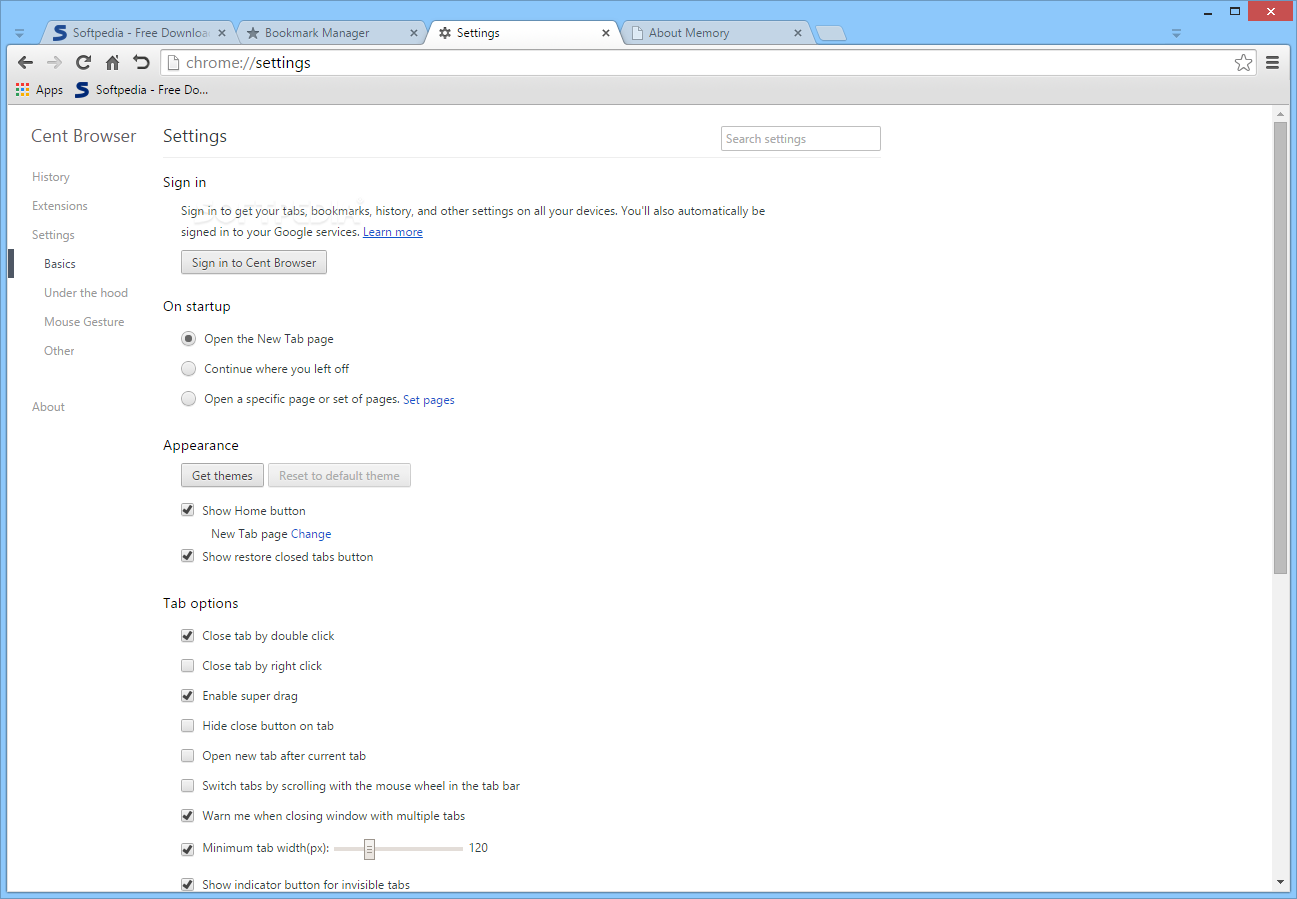Close the Bookmark Manager tab
Screen dimensions: 1297x899
point(414,33)
